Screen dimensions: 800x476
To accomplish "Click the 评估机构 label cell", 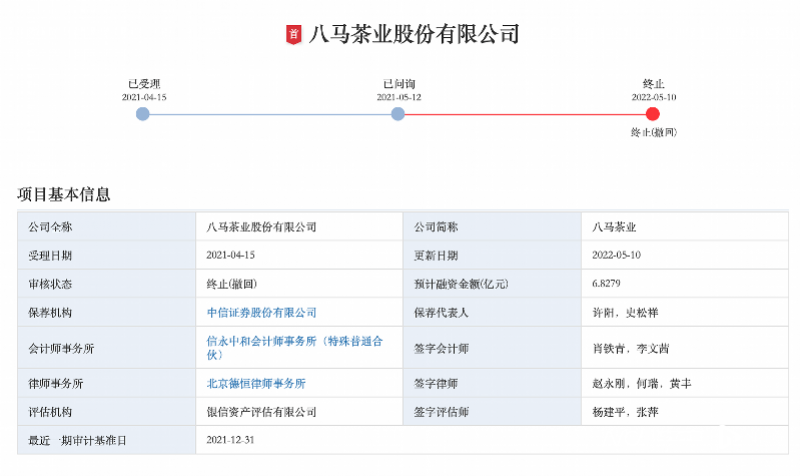I will (107, 411).
